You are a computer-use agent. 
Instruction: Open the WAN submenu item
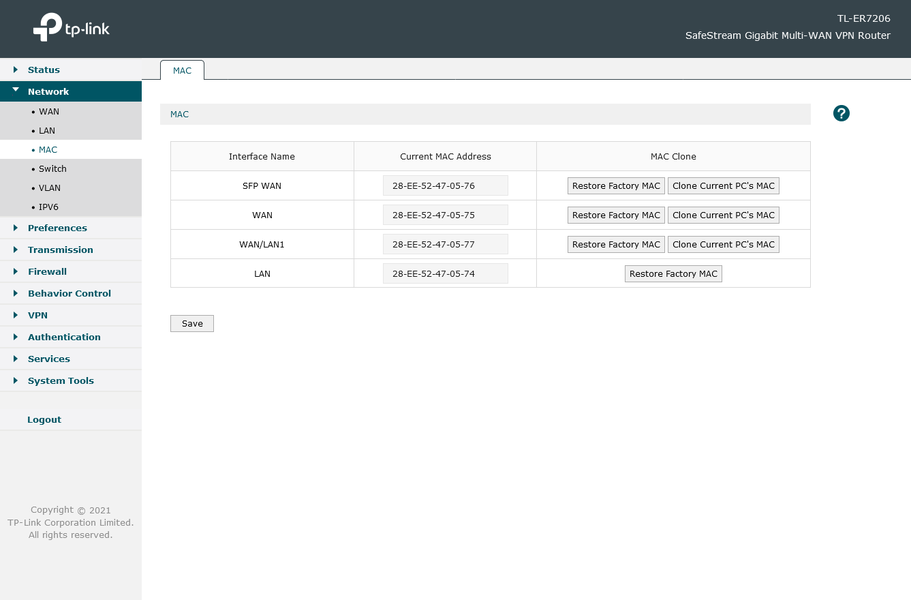(49, 112)
